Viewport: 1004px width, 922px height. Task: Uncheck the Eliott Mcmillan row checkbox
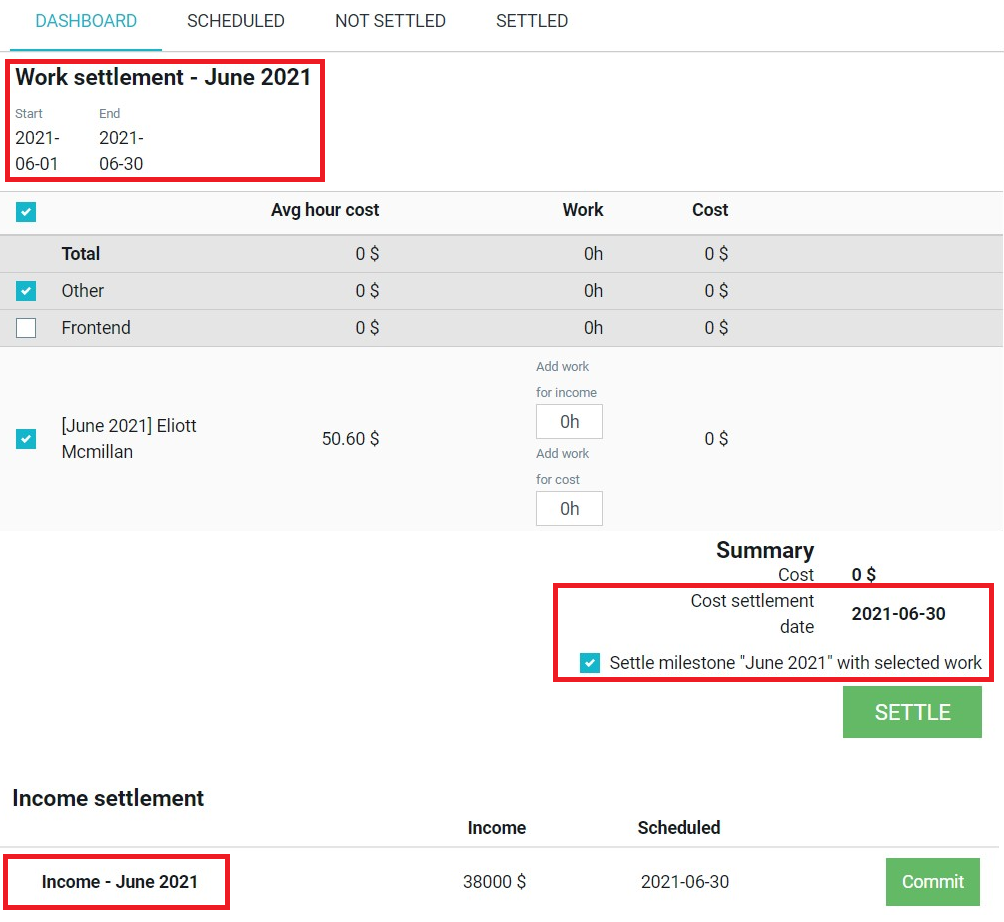click(x=26, y=439)
